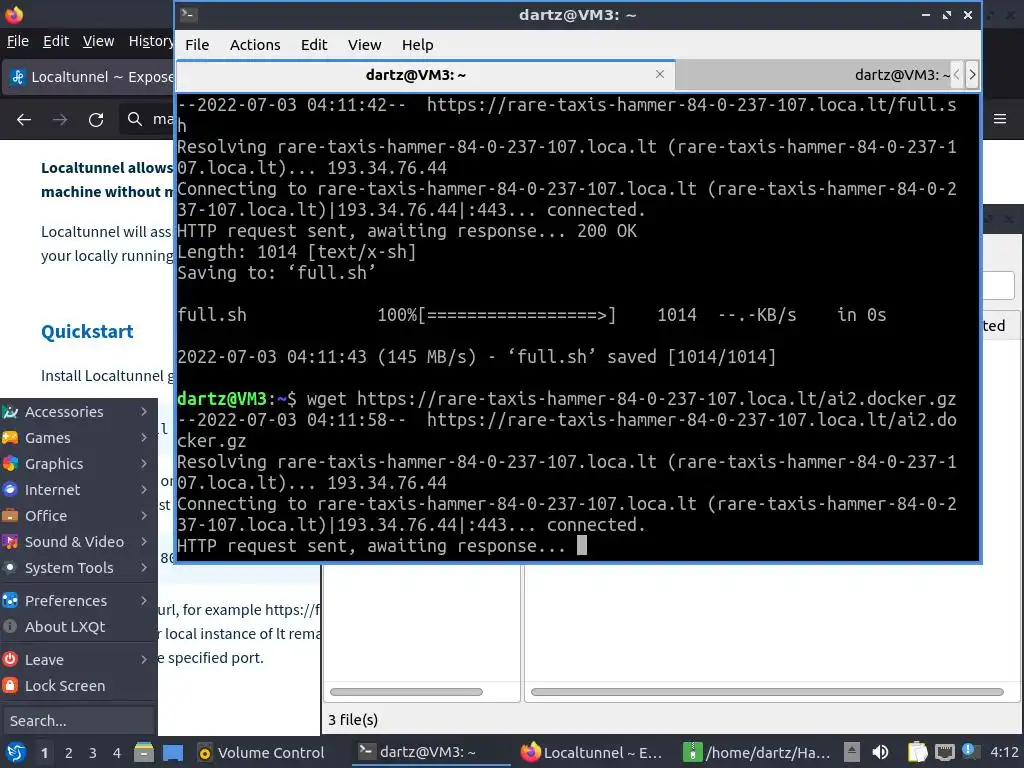Open the volume speaker tray icon
Image resolution: width=1024 pixels, height=768 pixels.
click(881, 752)
